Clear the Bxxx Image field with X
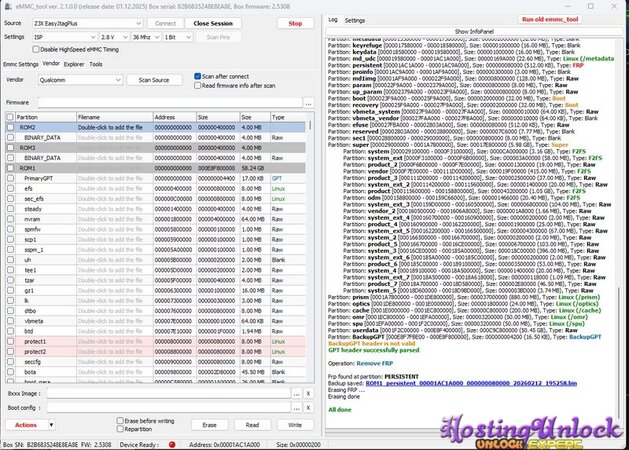 click(x=310, y=394)
